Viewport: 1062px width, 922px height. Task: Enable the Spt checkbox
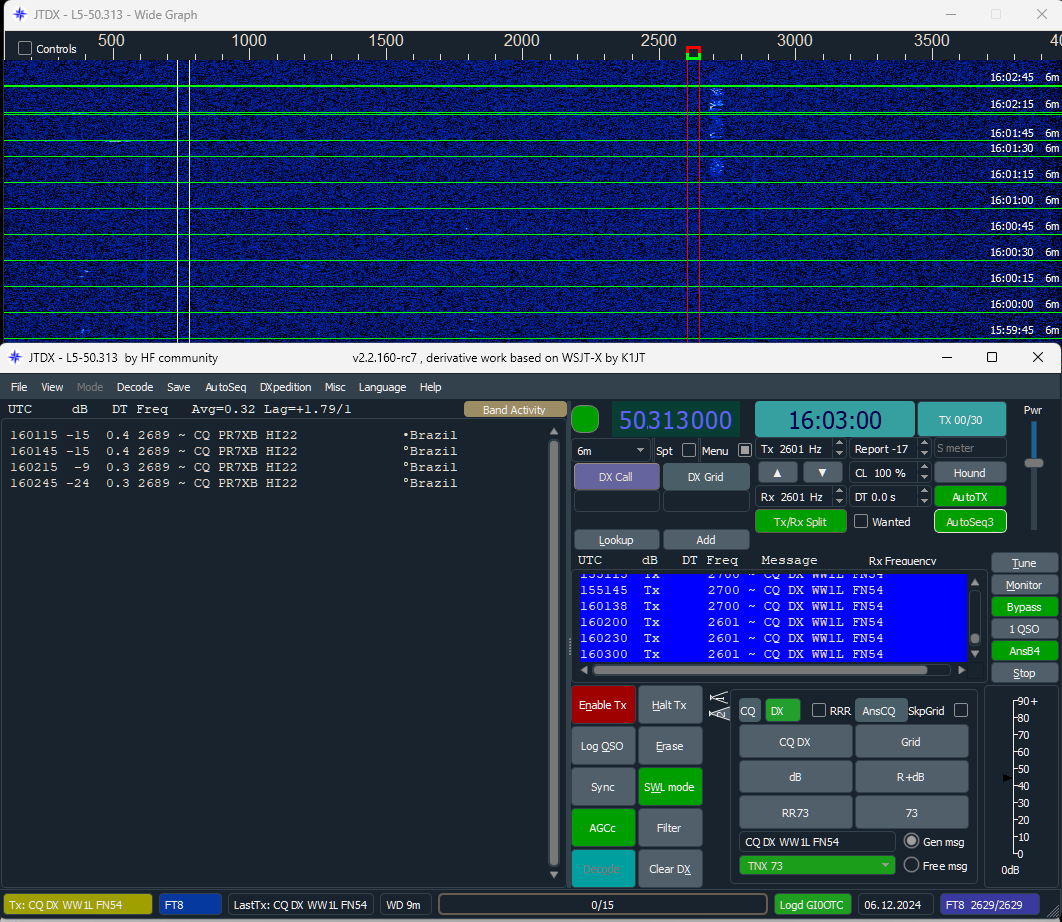coord(689,450)
